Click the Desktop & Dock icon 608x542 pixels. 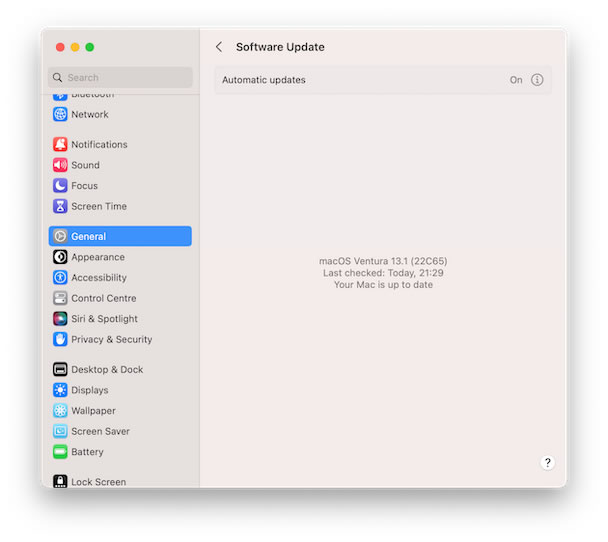(x=60, y=369)
